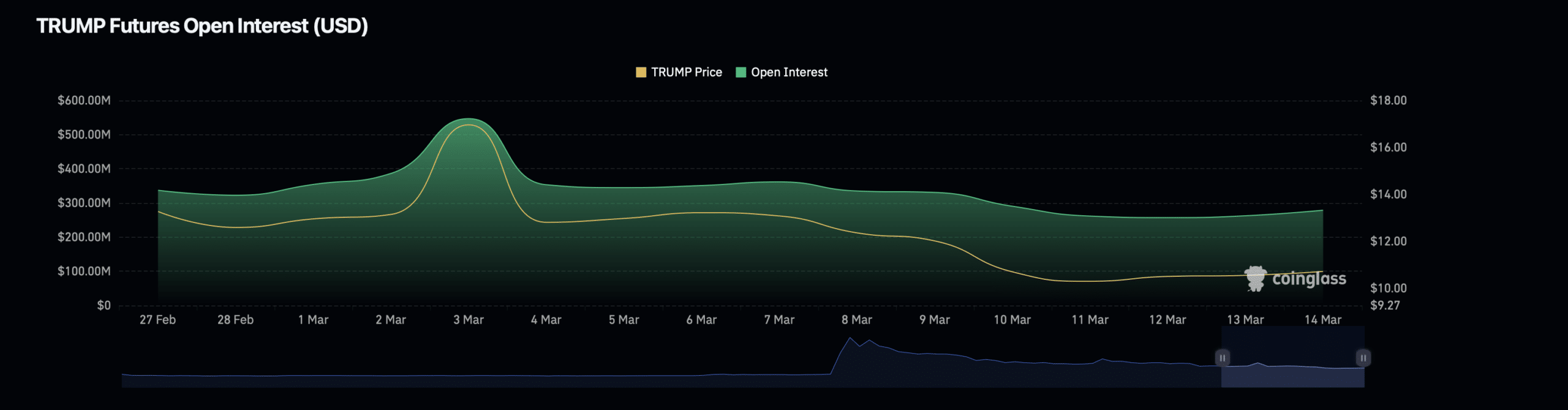Click the green Open Interest legend swatch

coord(741,72)
